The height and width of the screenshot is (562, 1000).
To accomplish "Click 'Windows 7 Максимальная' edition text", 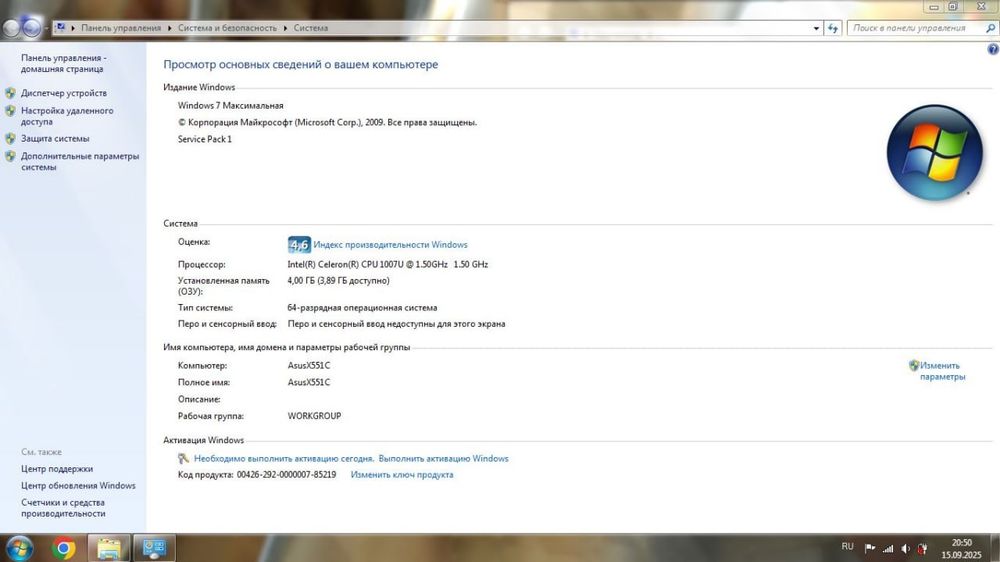I will coord(230,106).
